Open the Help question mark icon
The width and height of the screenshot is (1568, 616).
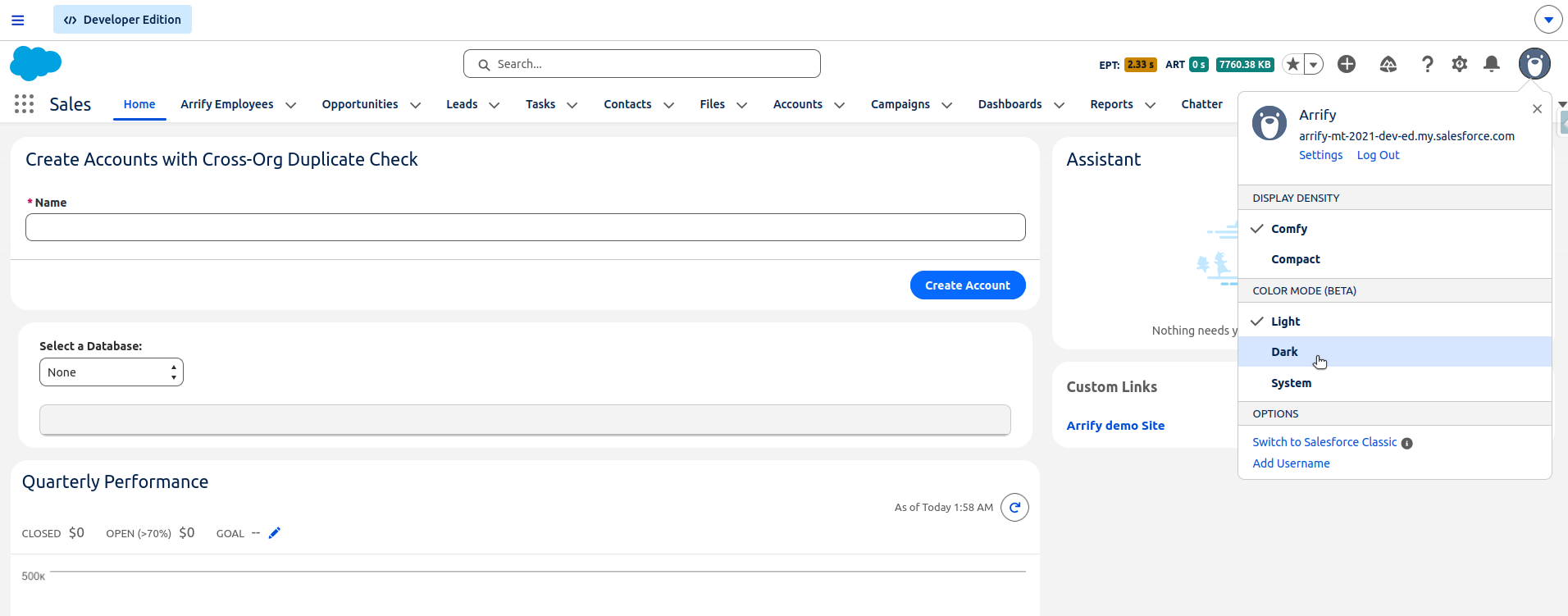click(x=1427, y=64)
